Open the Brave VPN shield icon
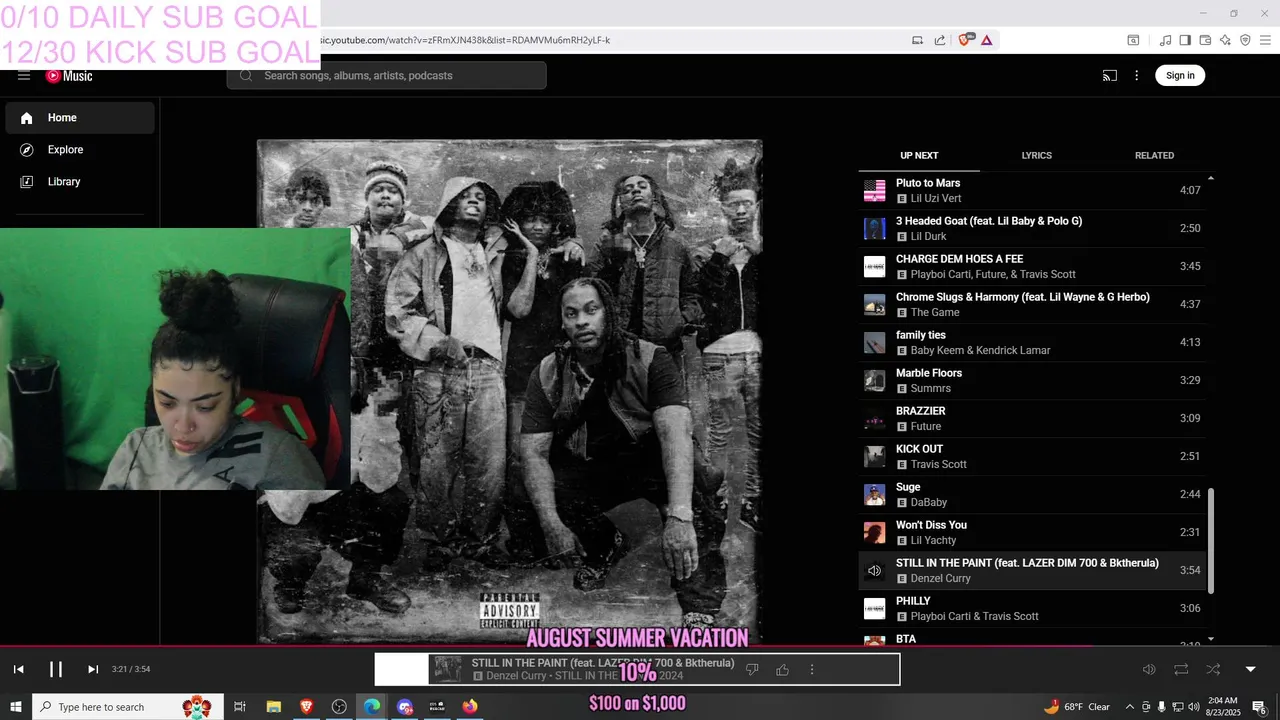1280x720 pixels. click(x=1245, y=40)
